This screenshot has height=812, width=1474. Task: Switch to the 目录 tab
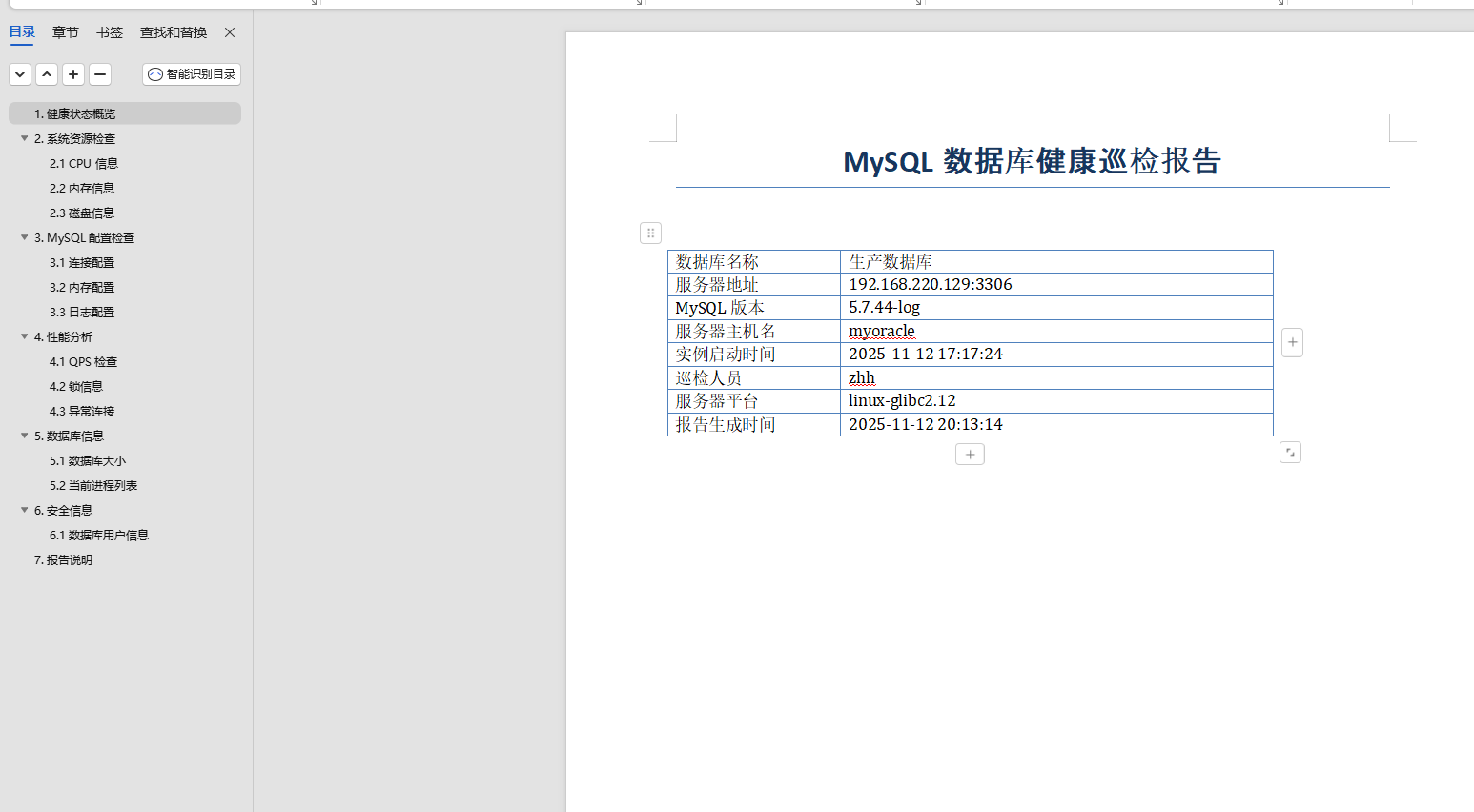coord(22,32)
